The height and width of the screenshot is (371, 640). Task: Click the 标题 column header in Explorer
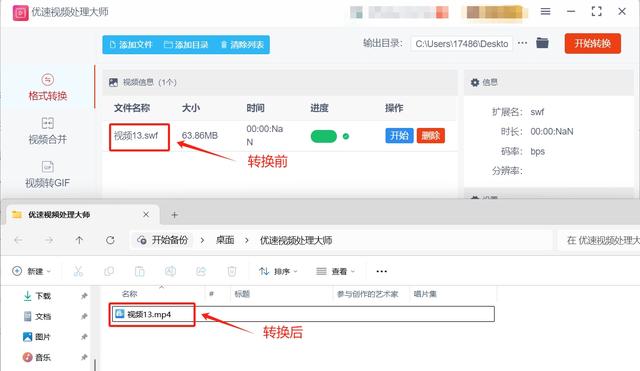242,293
